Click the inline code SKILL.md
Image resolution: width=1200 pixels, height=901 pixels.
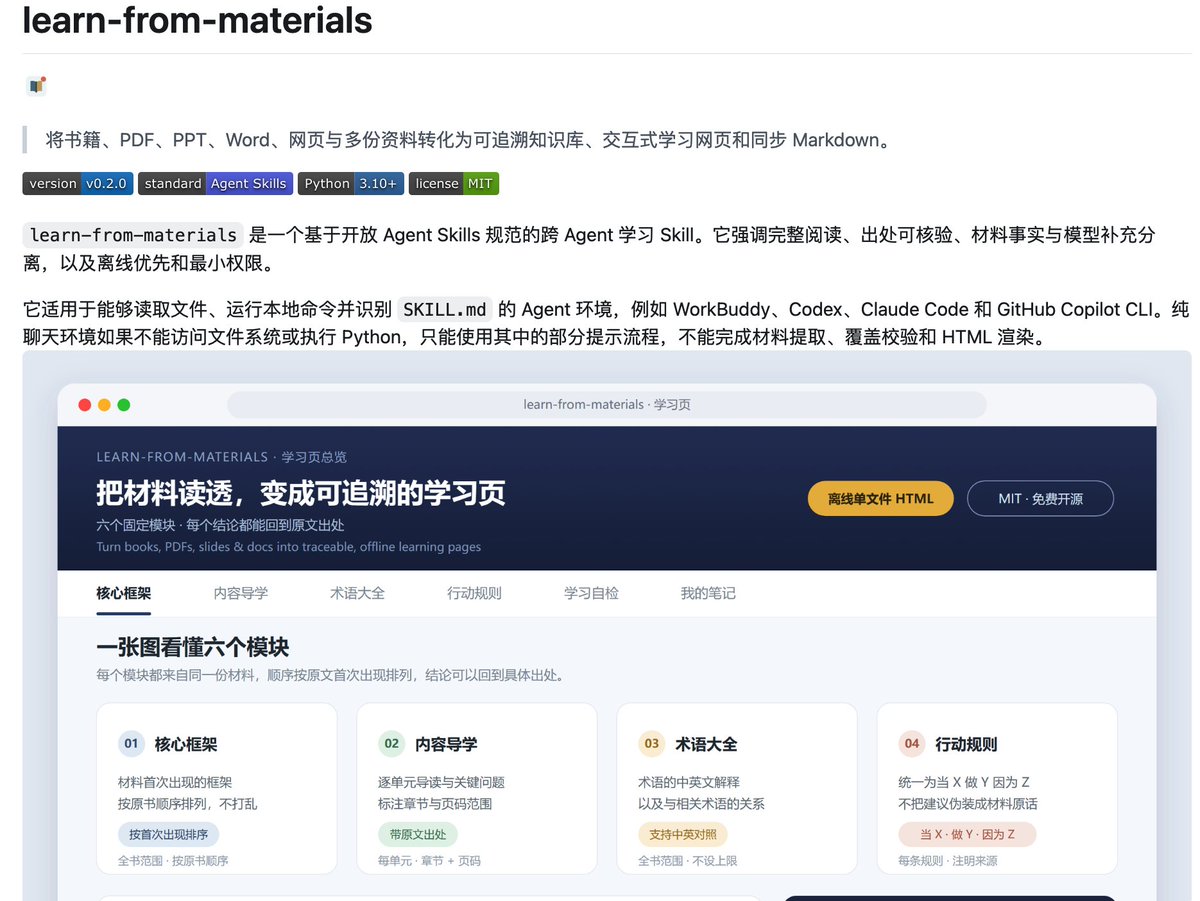(x=444, y=309)
